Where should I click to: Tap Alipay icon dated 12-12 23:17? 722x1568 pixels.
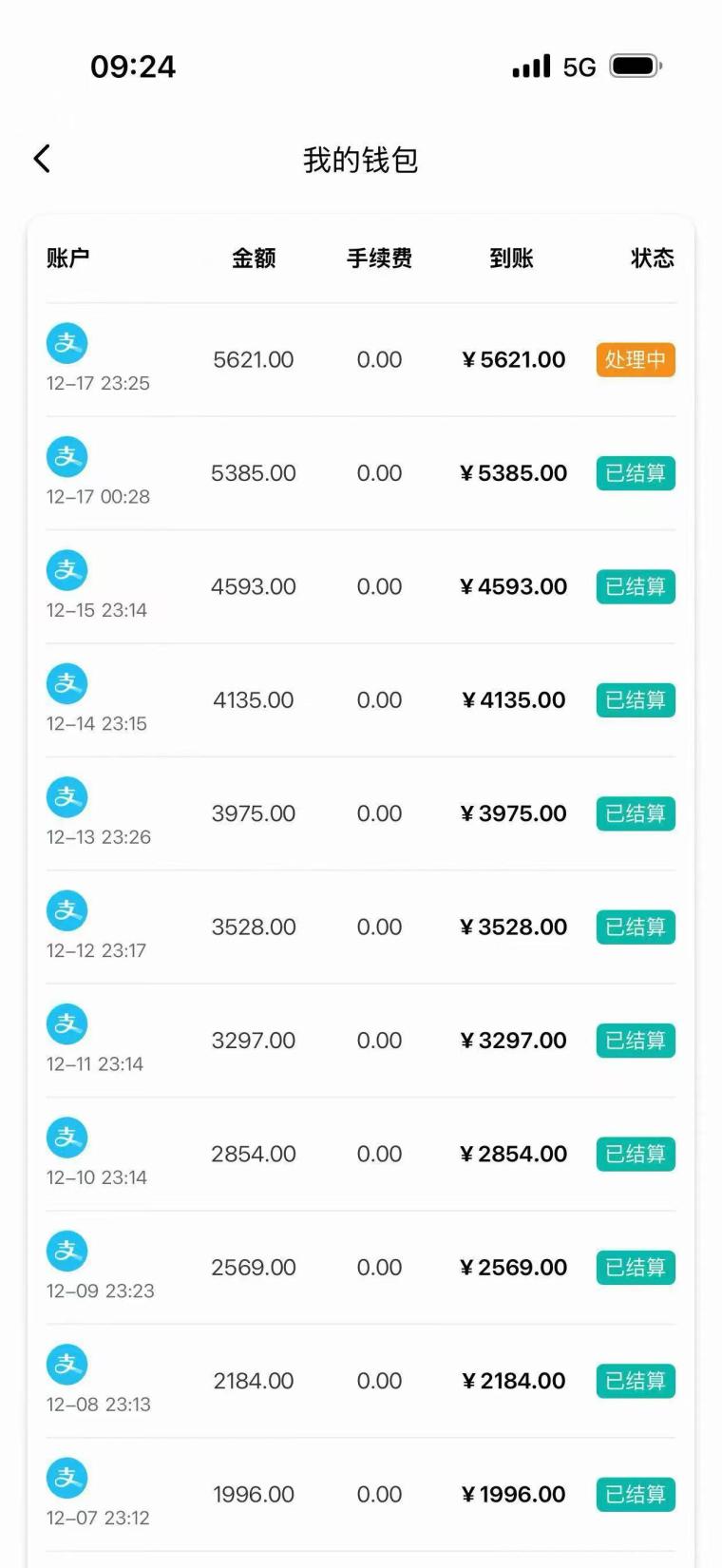(x=67, y=910)
